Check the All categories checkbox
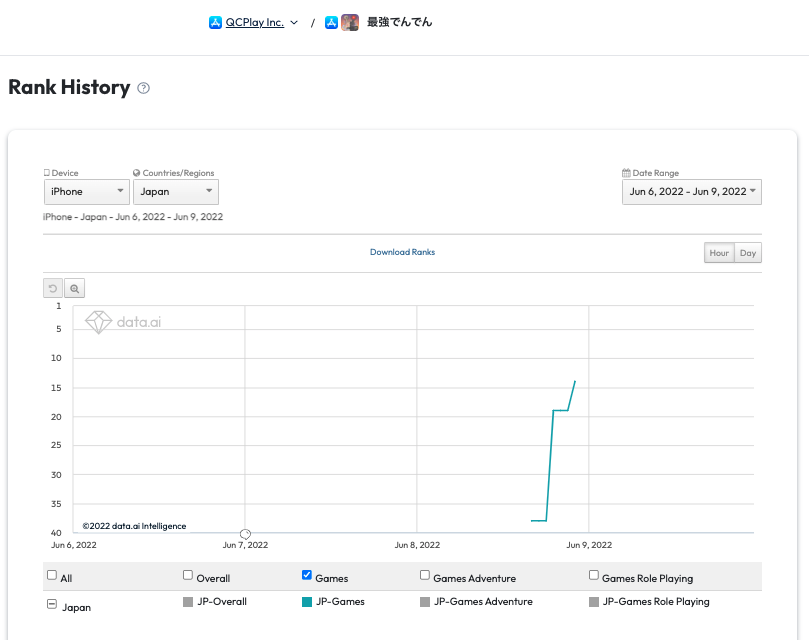809x640 pixels. tap(52, 576)
